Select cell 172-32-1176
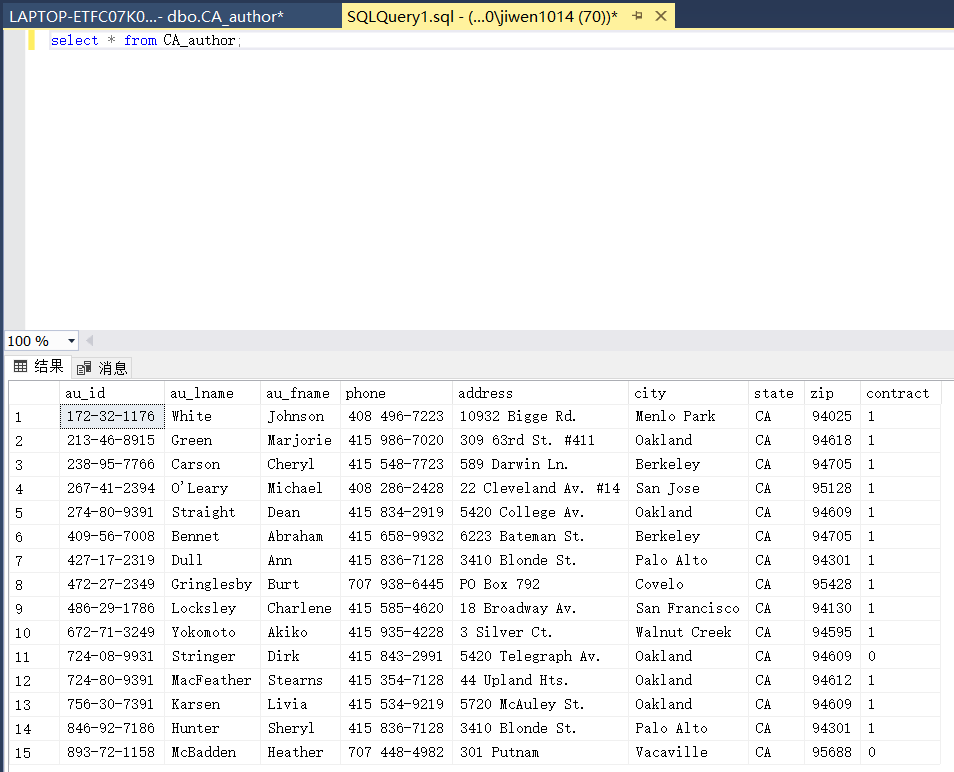 point(112,416)
